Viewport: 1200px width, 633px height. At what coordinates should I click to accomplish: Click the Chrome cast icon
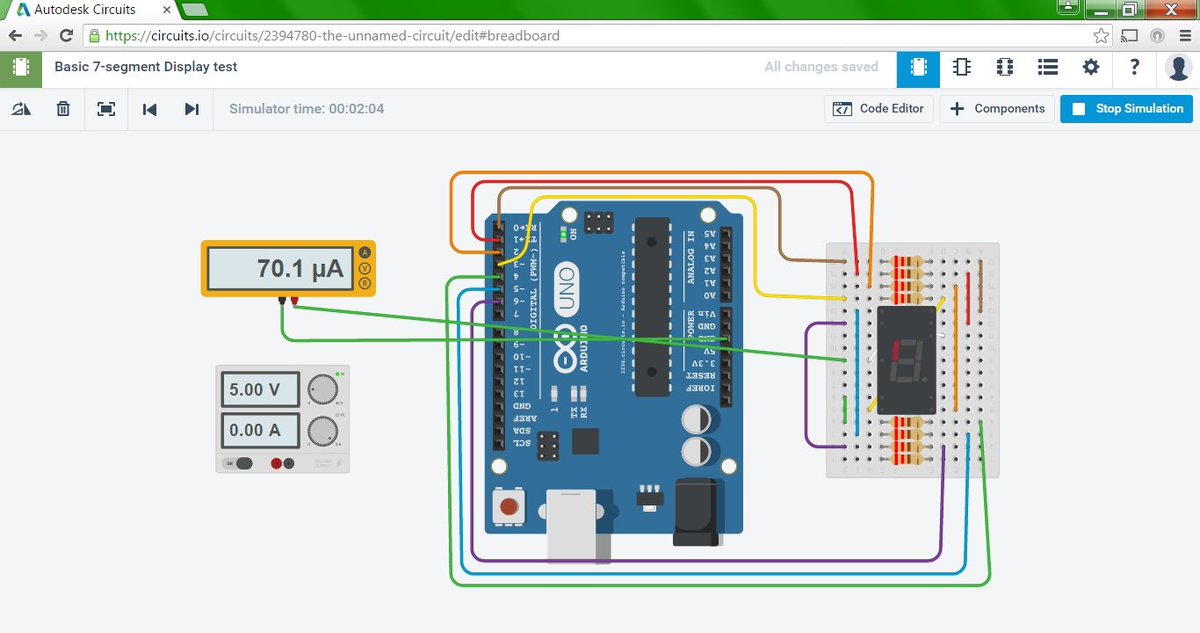1130,35
